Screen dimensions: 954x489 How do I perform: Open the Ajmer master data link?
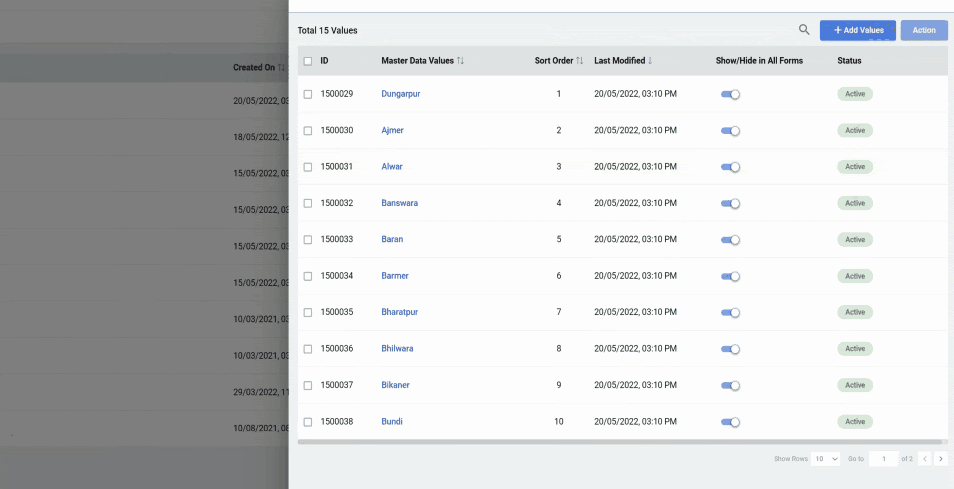[392, 131]
